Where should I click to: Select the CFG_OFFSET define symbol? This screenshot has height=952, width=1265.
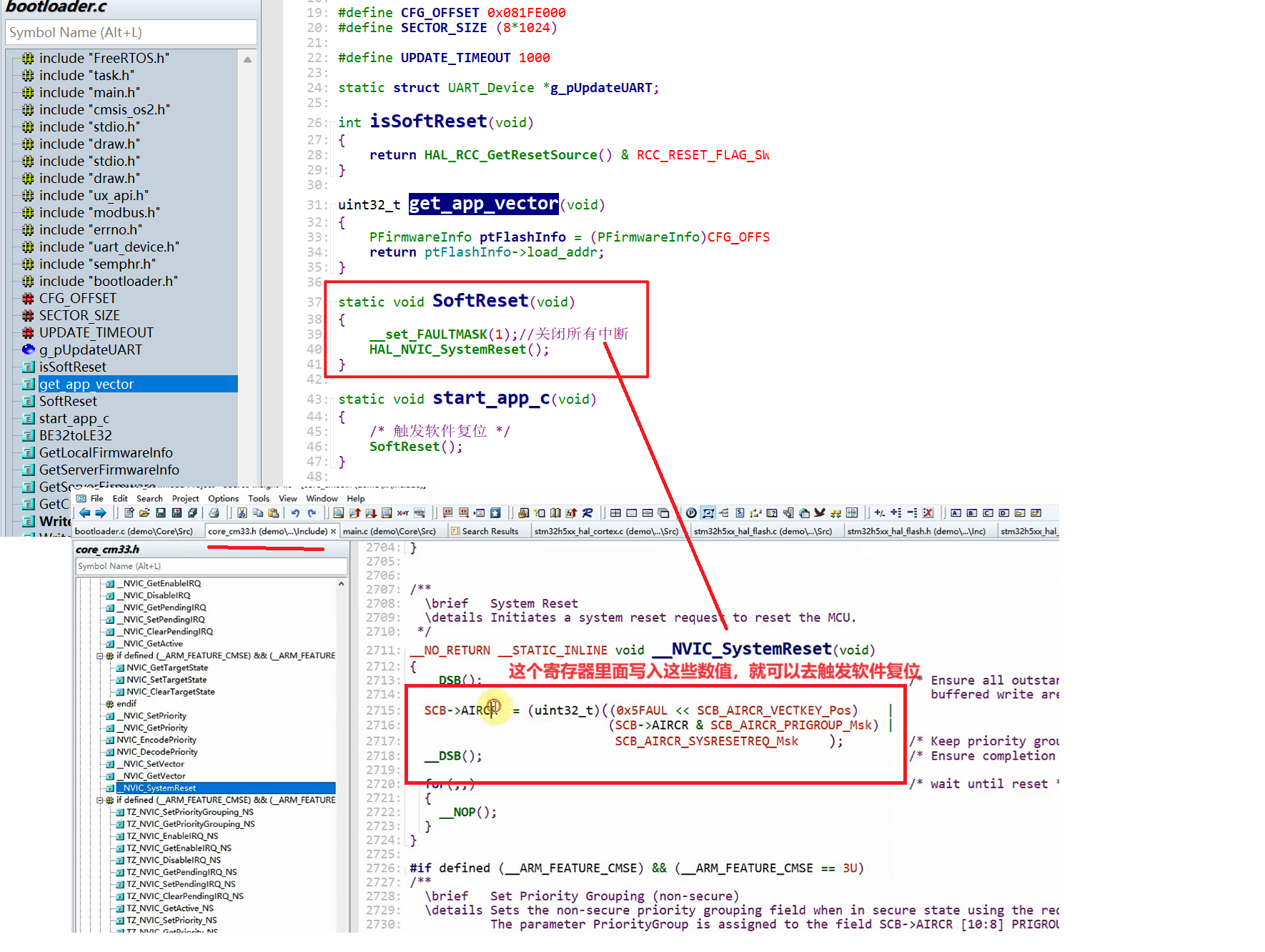tap(77, 298)
